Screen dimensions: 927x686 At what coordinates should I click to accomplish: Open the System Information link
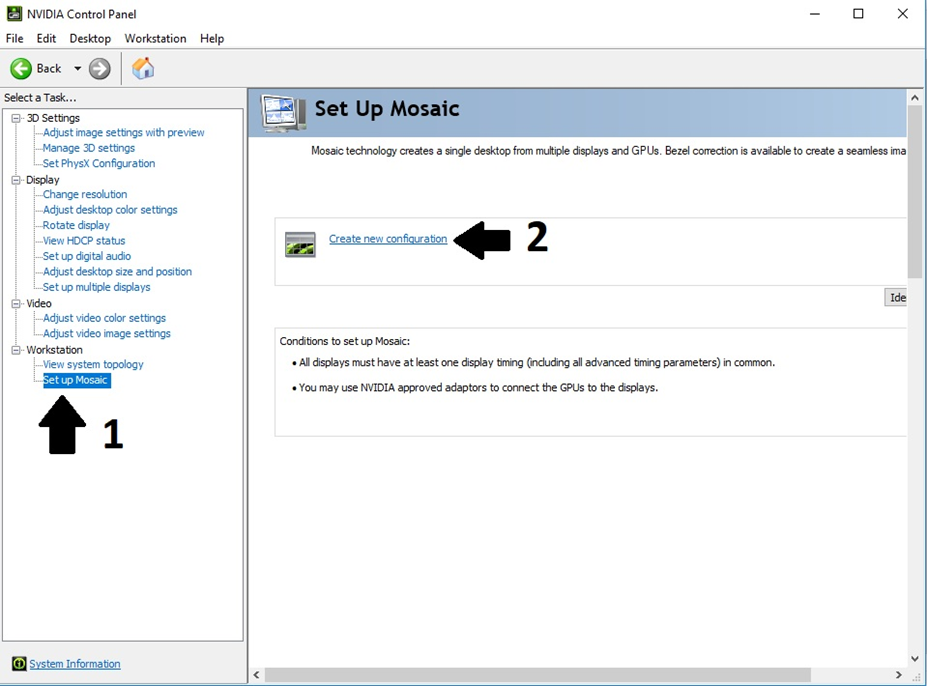(x=75, y=664)
